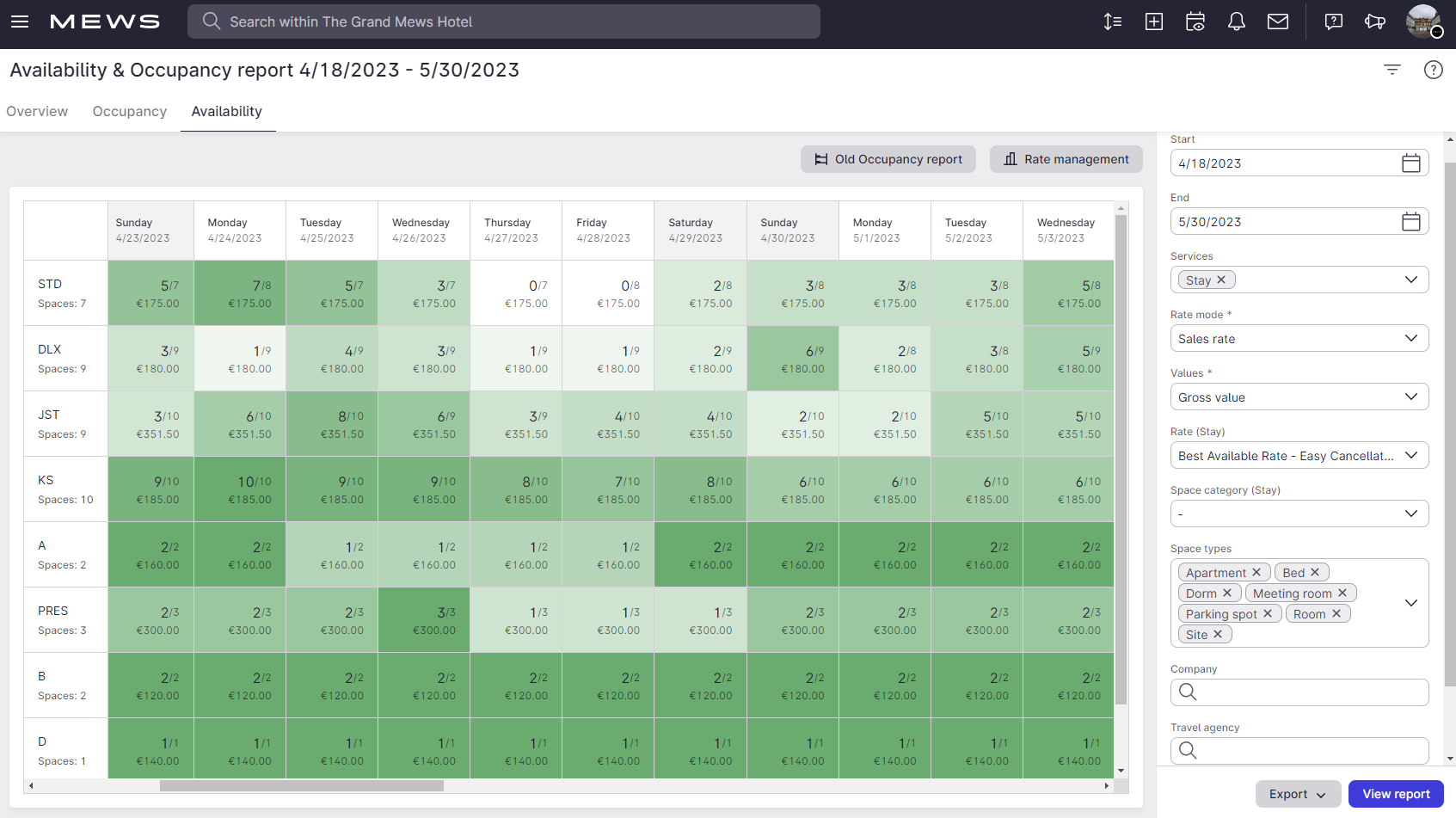This screenshot has height=818, width=1456.
Task: Expand the Rate mode dropdown
Action: pos(1299,338)
